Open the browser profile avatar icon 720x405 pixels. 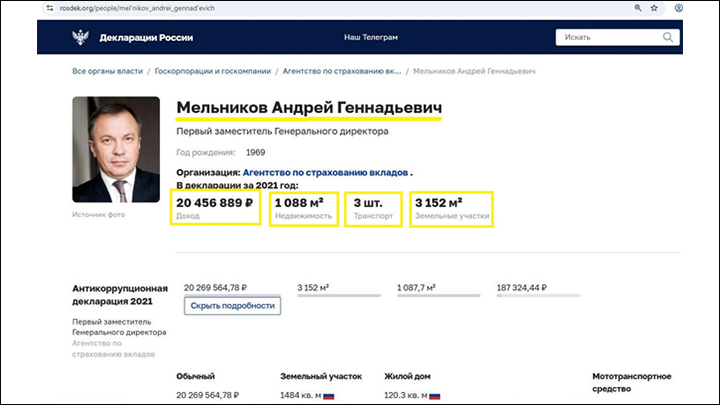point(680,7)
